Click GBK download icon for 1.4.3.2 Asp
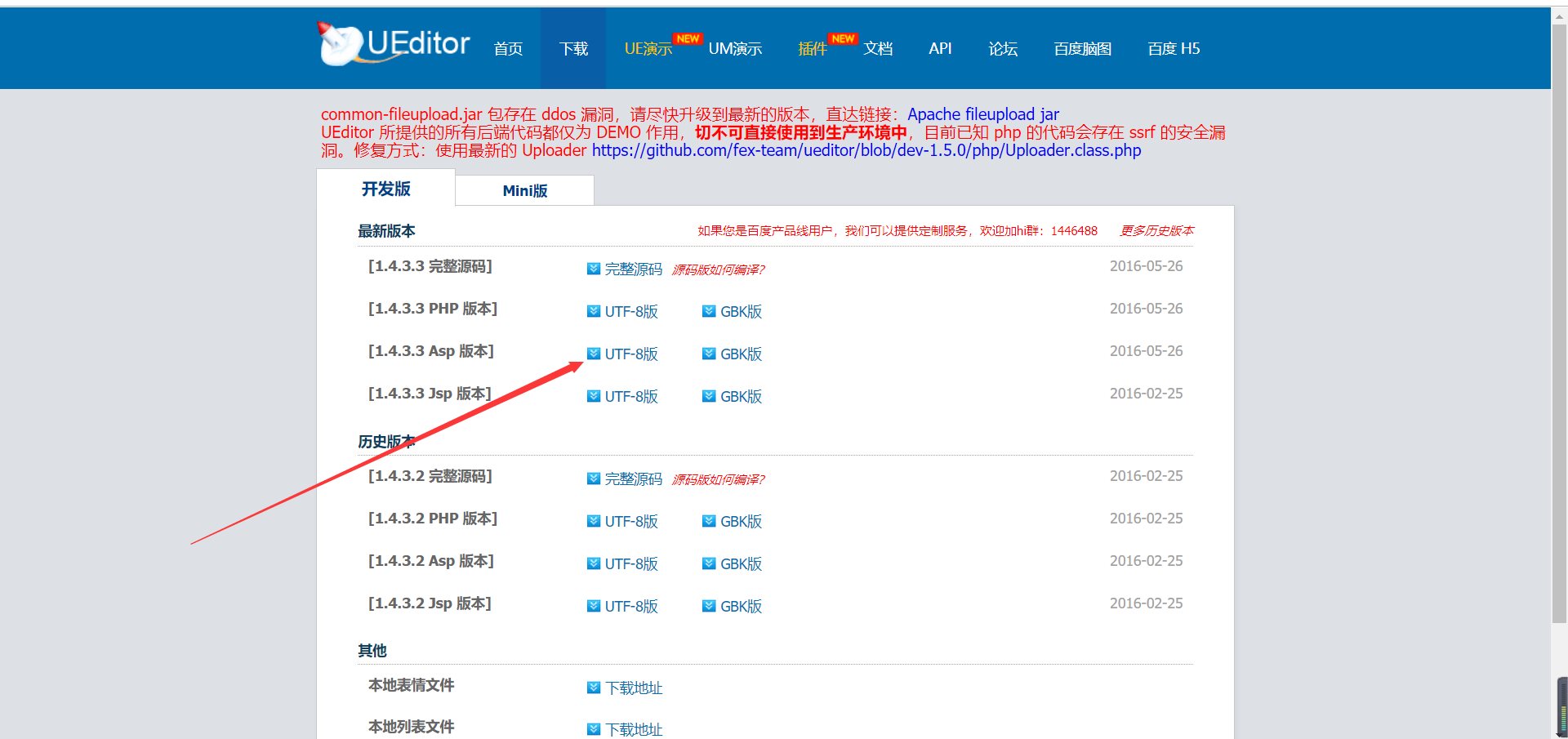Screen dimensions: 1568x739 (709, 563)
